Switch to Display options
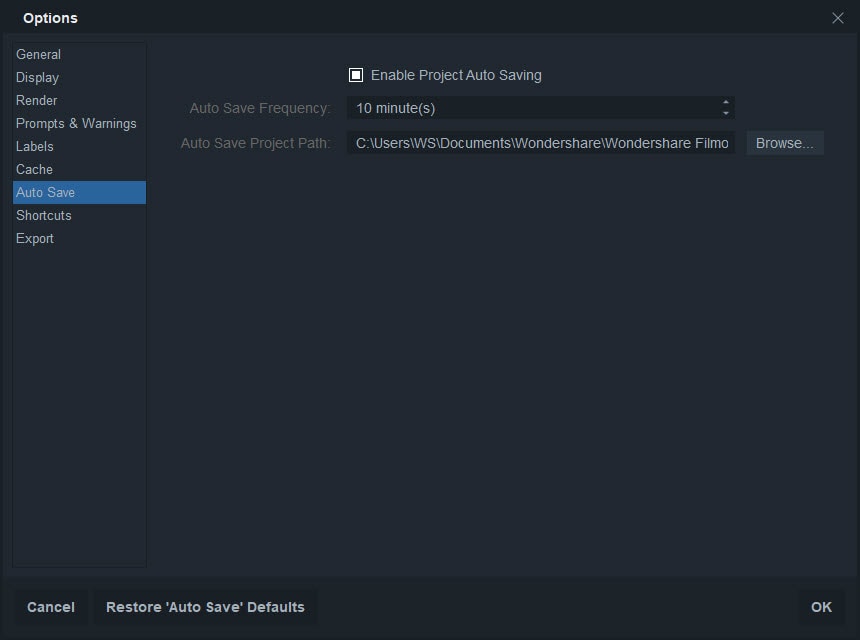The width and height of the screenshot is (860, 640). tap(38, 77)
